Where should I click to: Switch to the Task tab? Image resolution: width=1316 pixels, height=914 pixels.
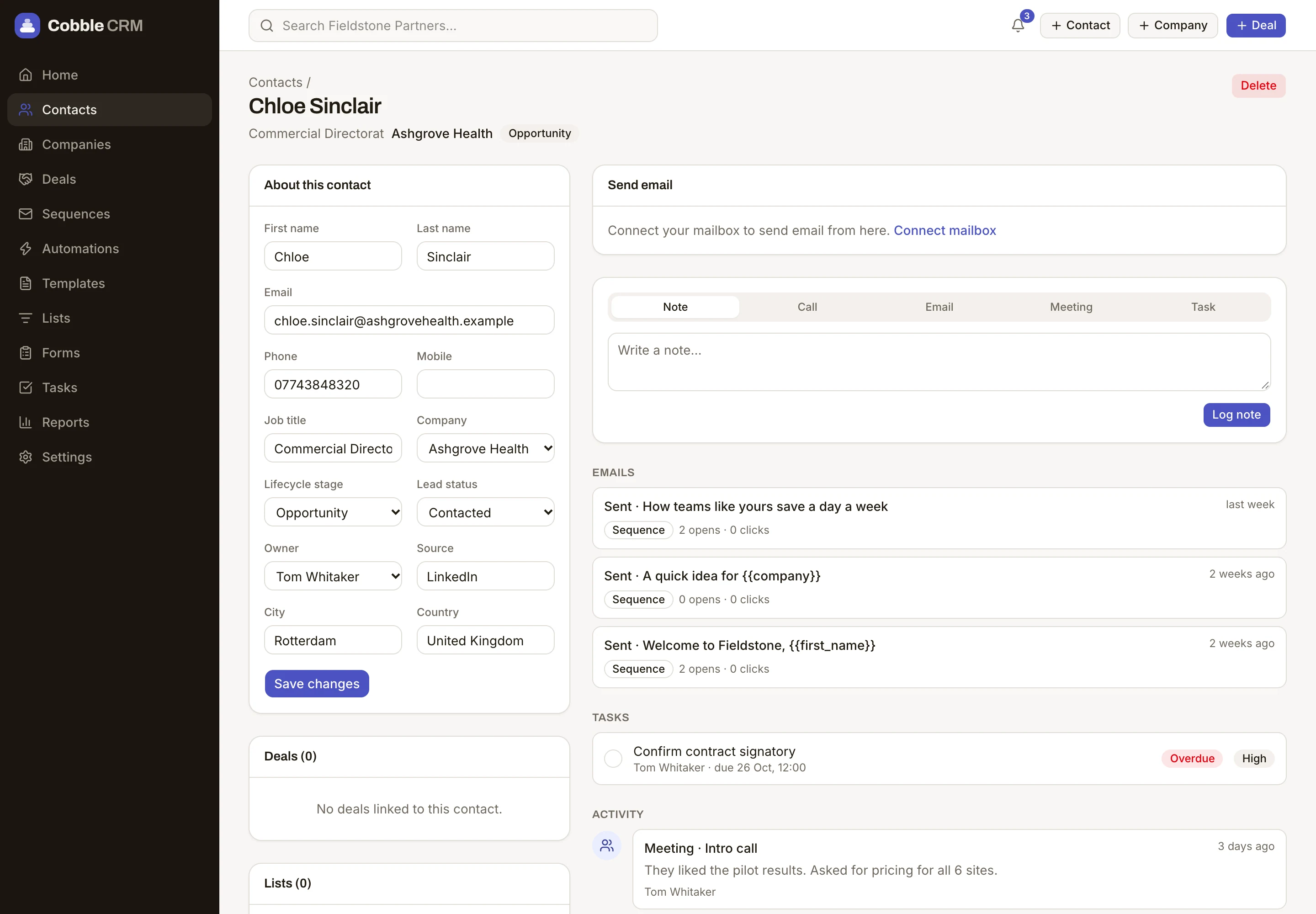coord(1203,307)
